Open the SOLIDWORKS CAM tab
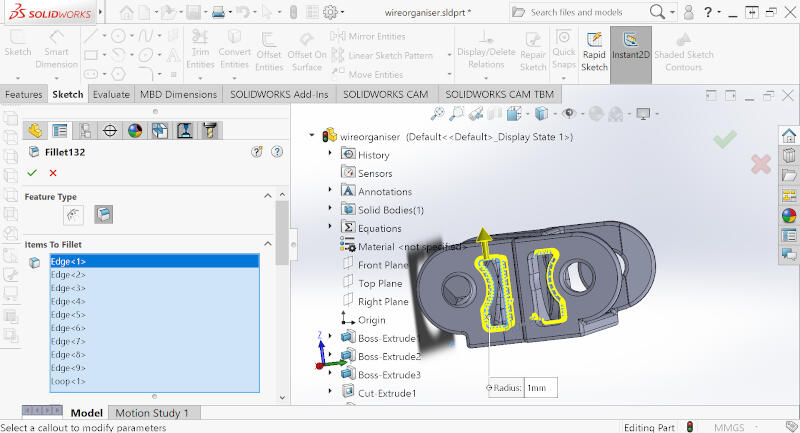Image resolution: width=800 pixels, height=433 pixels. 386,94
